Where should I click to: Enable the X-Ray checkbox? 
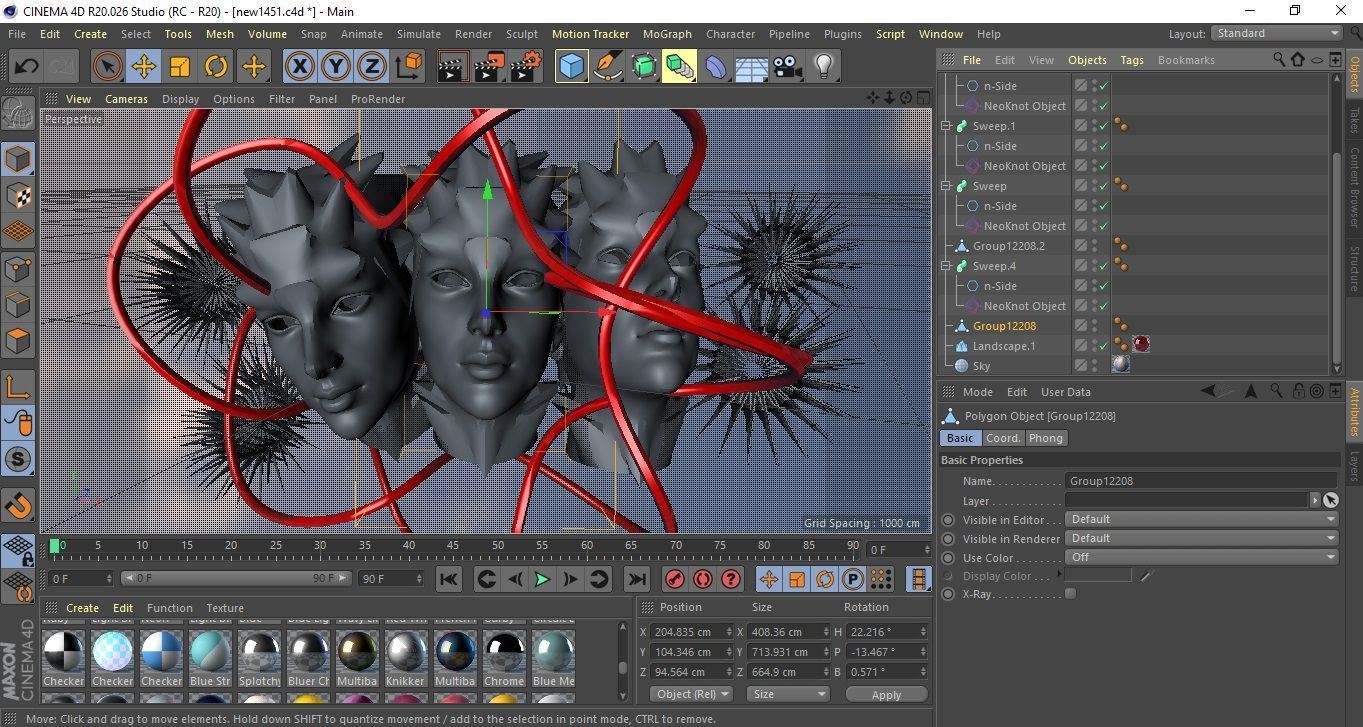(x=1071, y=594)
